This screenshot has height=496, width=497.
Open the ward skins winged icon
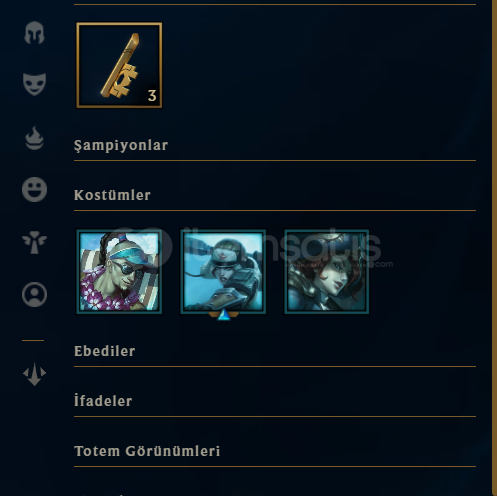34,242
